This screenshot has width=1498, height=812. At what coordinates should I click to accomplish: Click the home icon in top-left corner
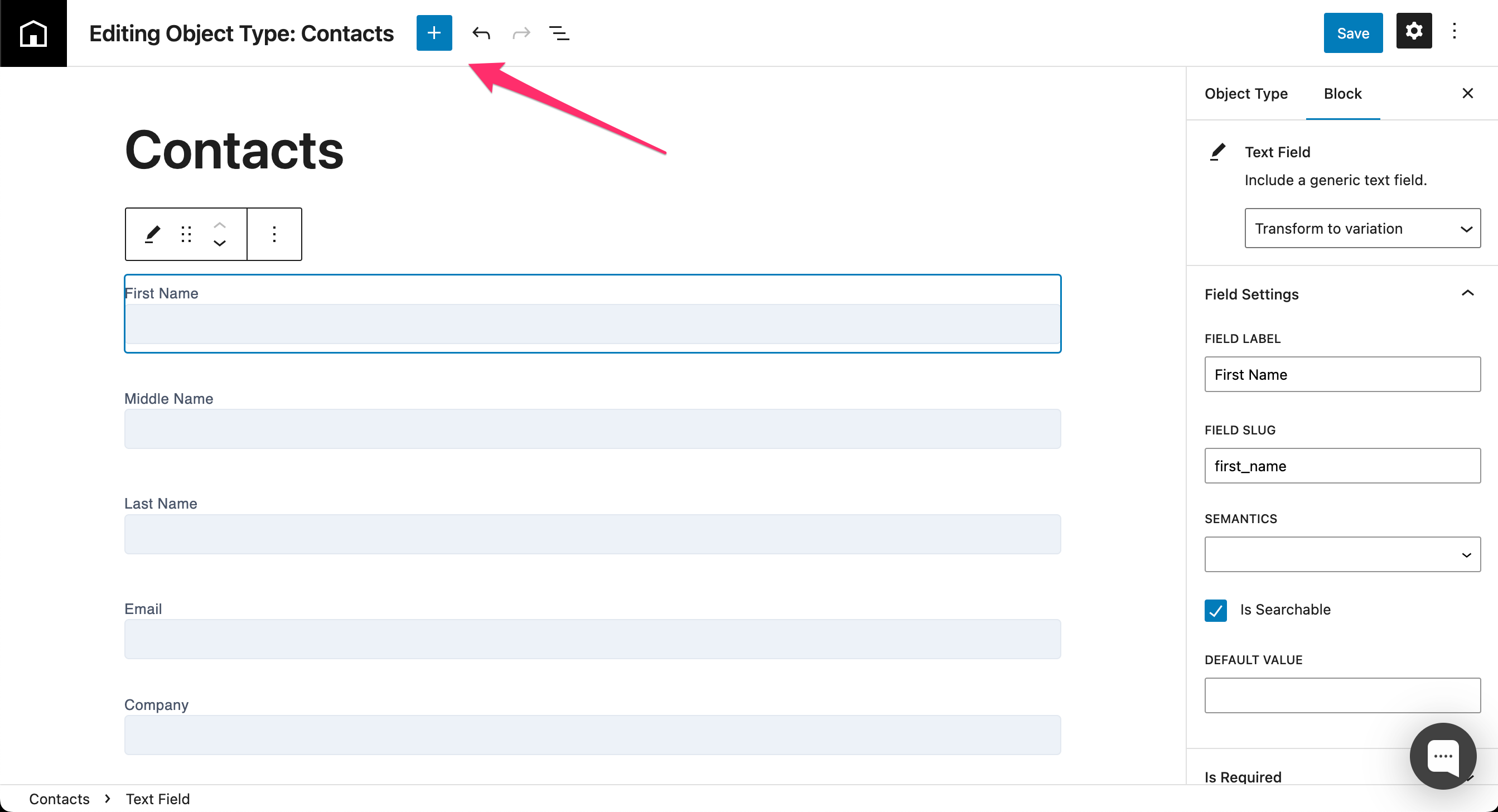[33, 33]
